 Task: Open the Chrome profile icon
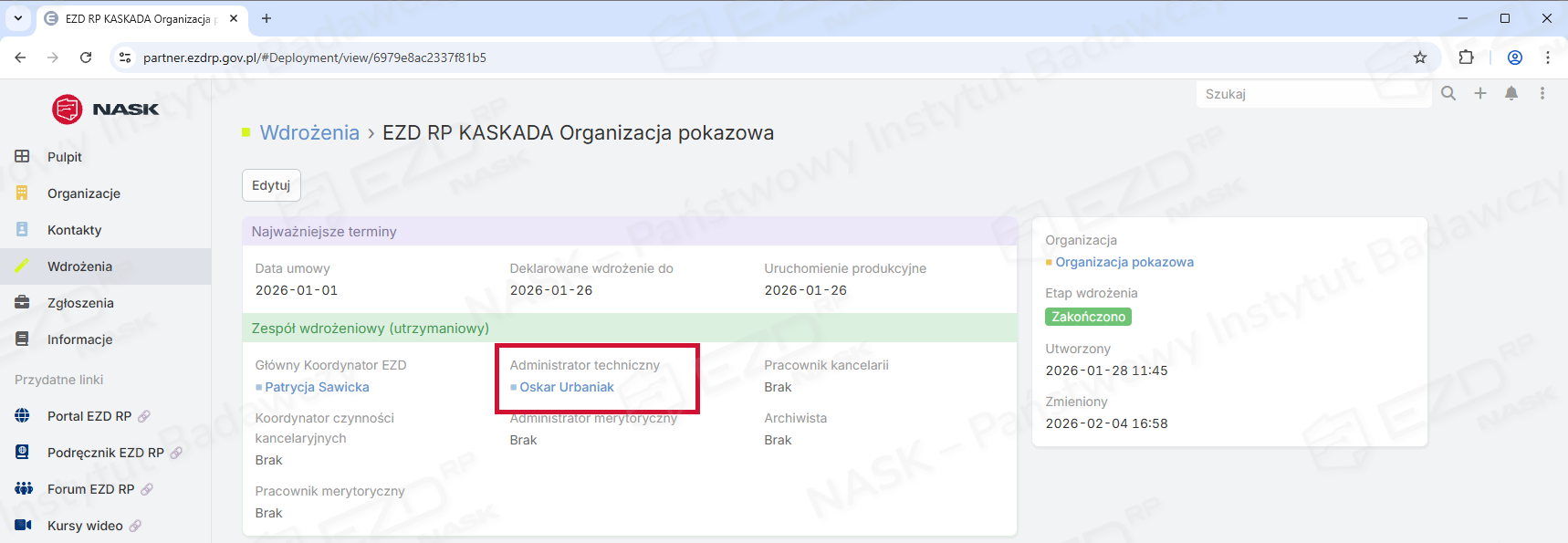pyautogui.click(x=1515, y=57)
